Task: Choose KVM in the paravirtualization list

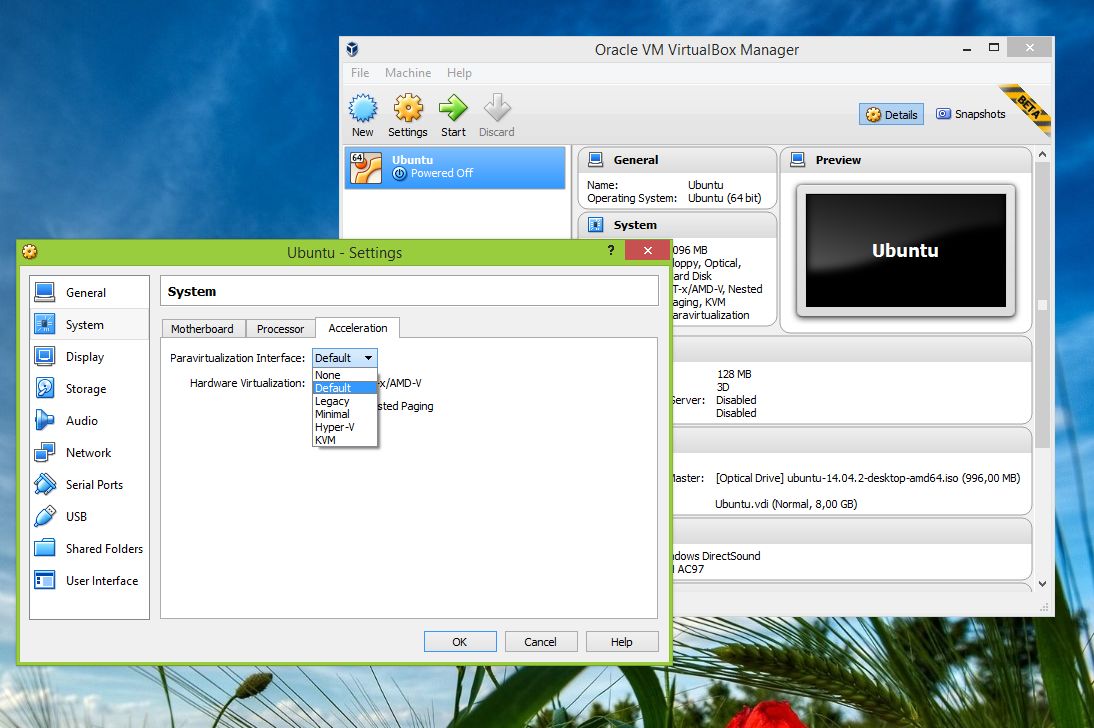Action: click(x=345, y=440)
